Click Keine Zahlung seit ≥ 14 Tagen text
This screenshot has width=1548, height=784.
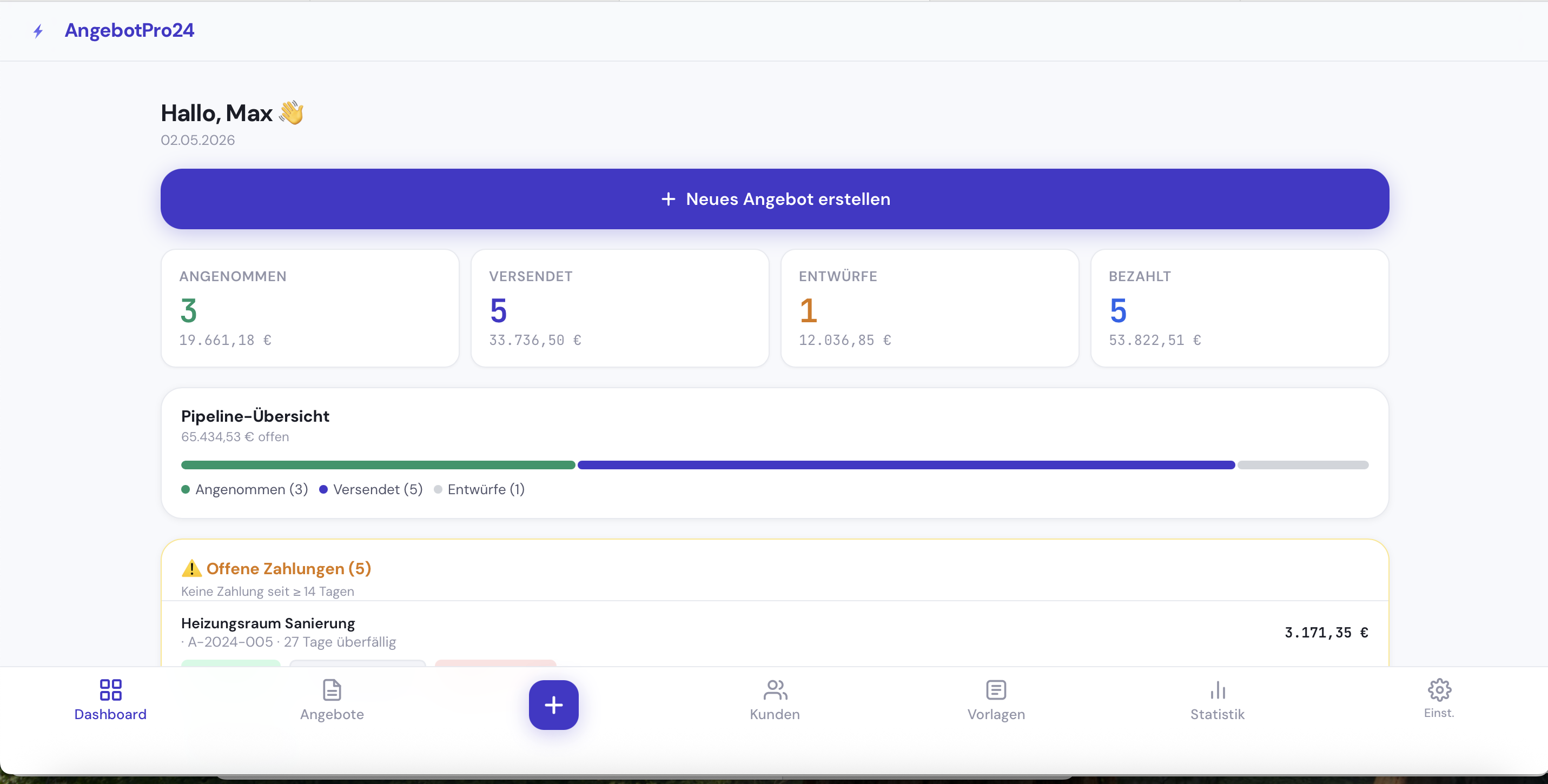[267, 591]
